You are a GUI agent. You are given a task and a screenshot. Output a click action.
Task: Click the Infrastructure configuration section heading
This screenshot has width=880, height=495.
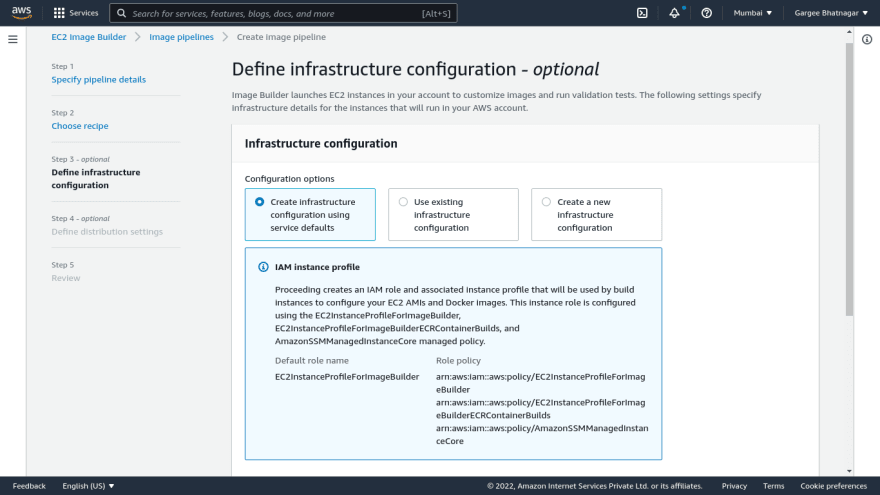(x=321, y=144)
